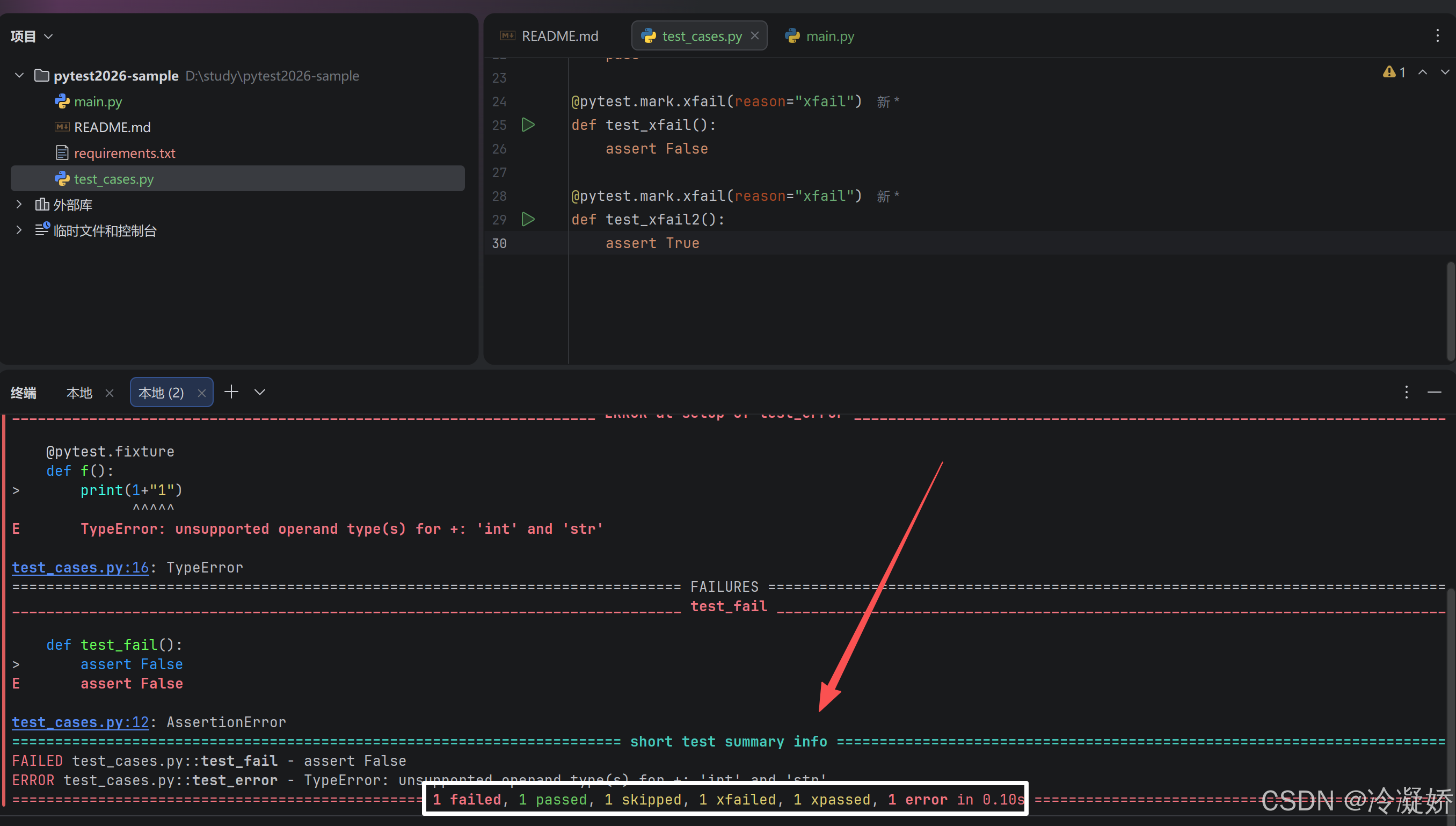Select main.py in the project tree
The height and width of the screenshot is (826, 1456).
(x=98, y=102)
